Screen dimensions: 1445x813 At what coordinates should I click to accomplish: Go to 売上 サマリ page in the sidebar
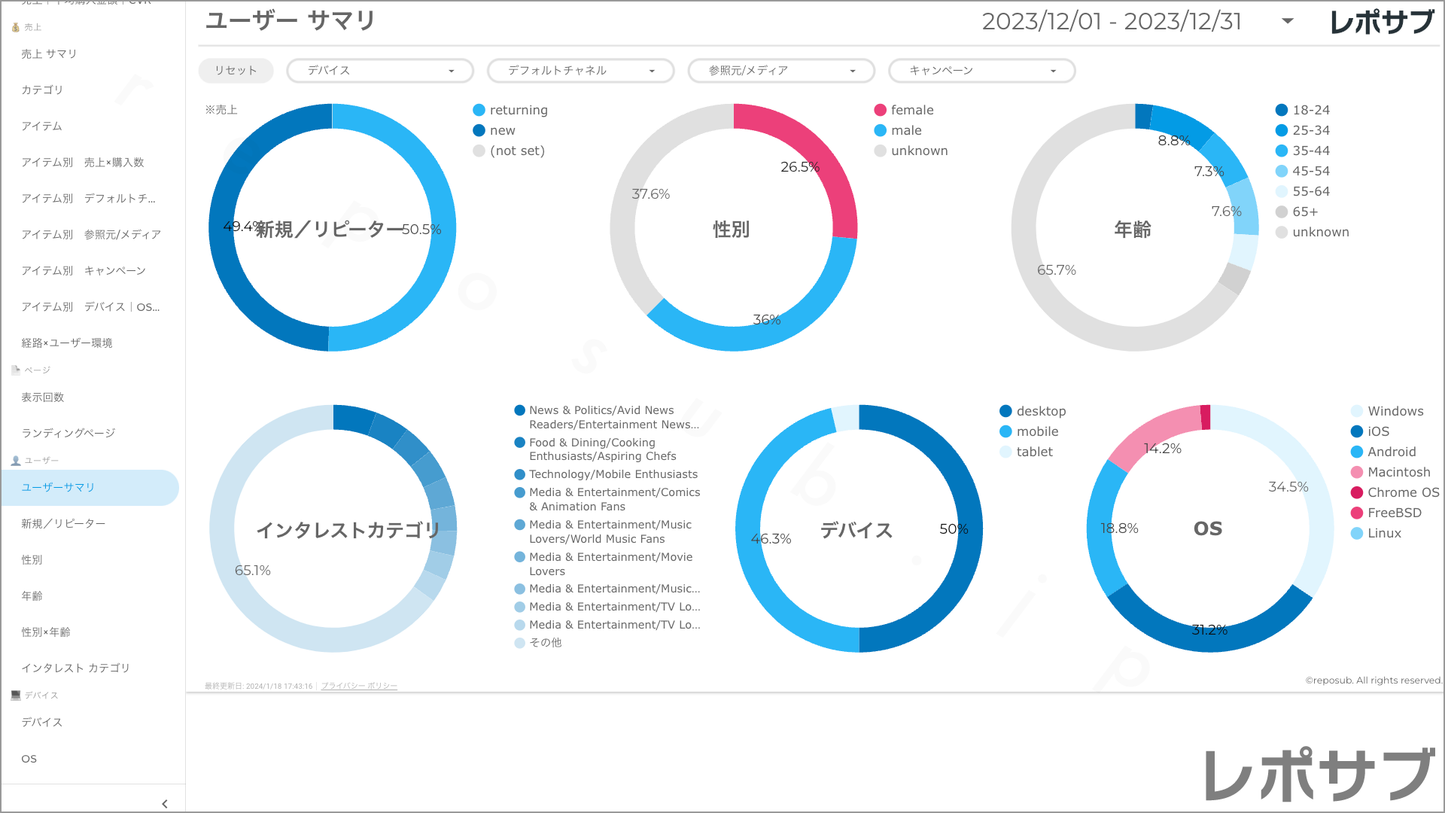click(x=49, y=54)
